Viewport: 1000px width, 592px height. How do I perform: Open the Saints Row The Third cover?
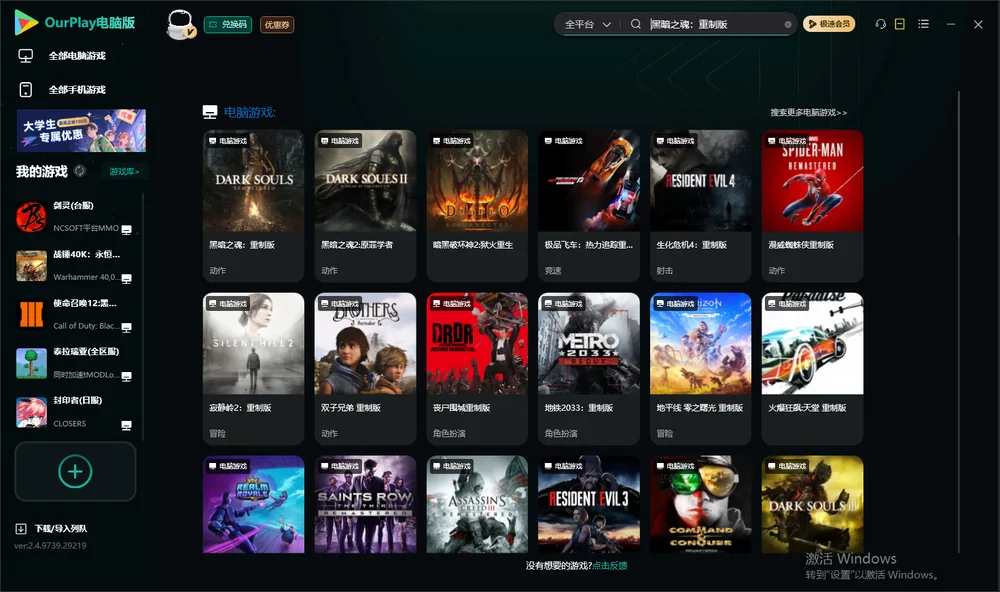click(x=365, y=504)
